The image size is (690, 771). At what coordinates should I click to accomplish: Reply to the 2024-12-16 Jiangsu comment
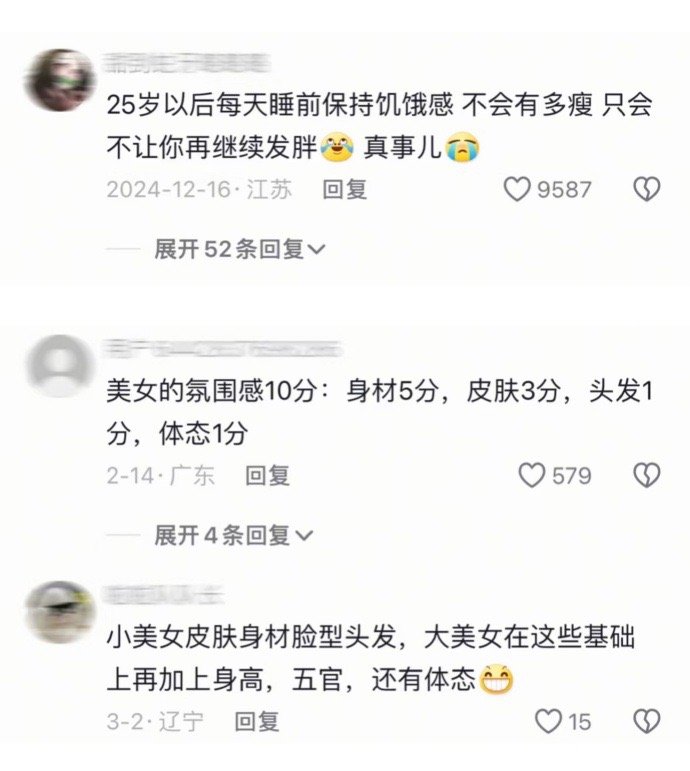point(345,189)
